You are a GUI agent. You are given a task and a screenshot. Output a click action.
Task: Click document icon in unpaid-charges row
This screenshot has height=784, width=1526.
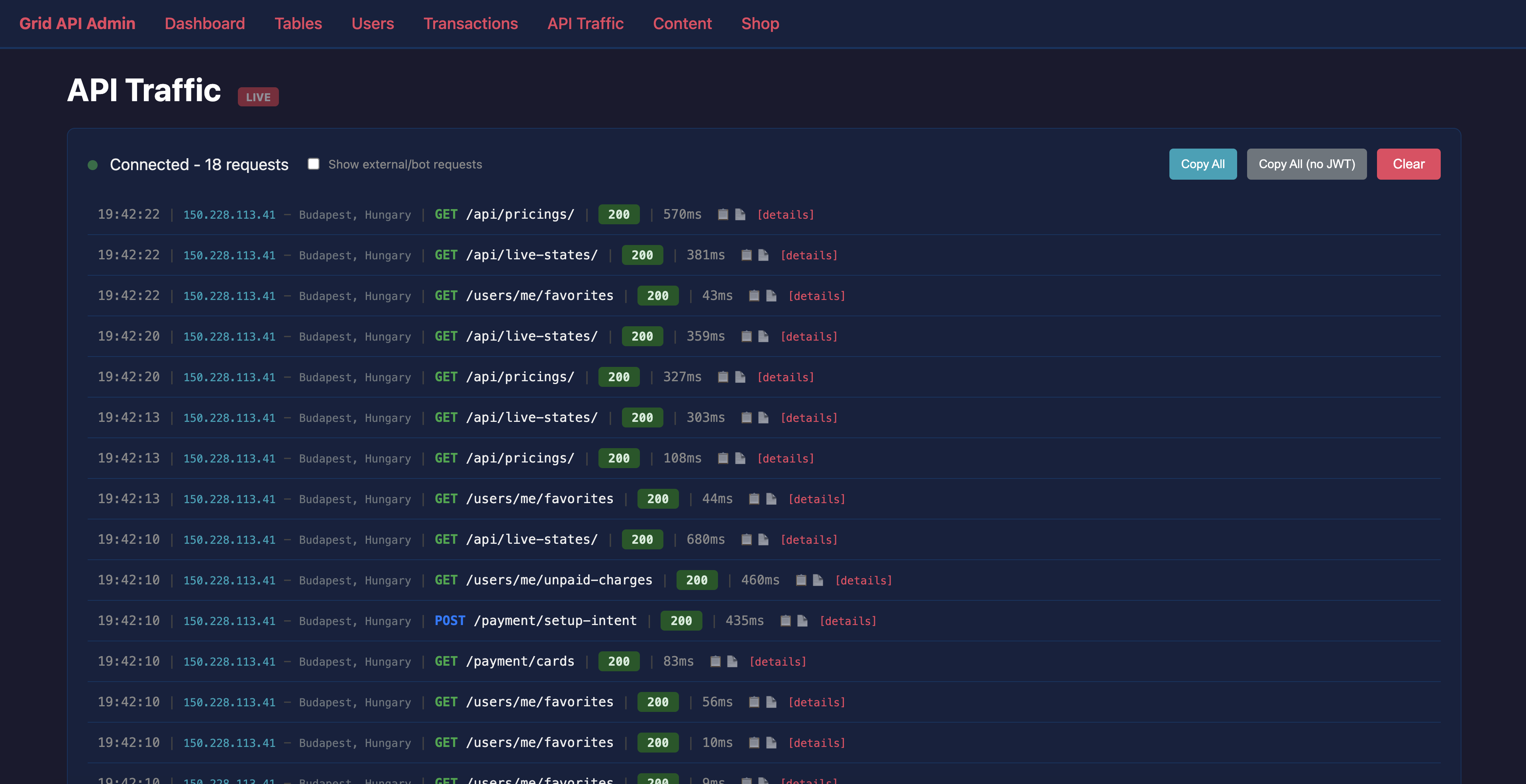tap(818, 580)
